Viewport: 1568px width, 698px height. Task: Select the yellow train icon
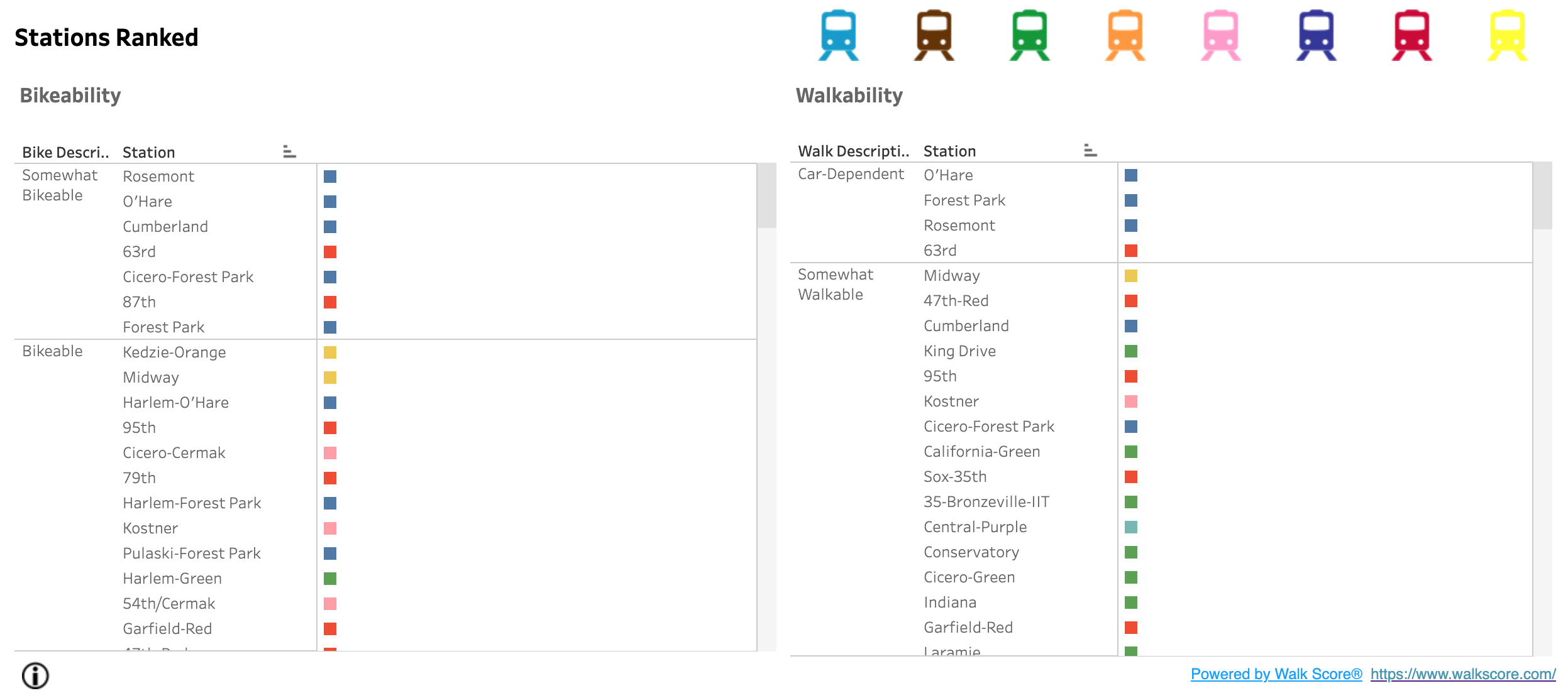click(x=1508, y=35)
